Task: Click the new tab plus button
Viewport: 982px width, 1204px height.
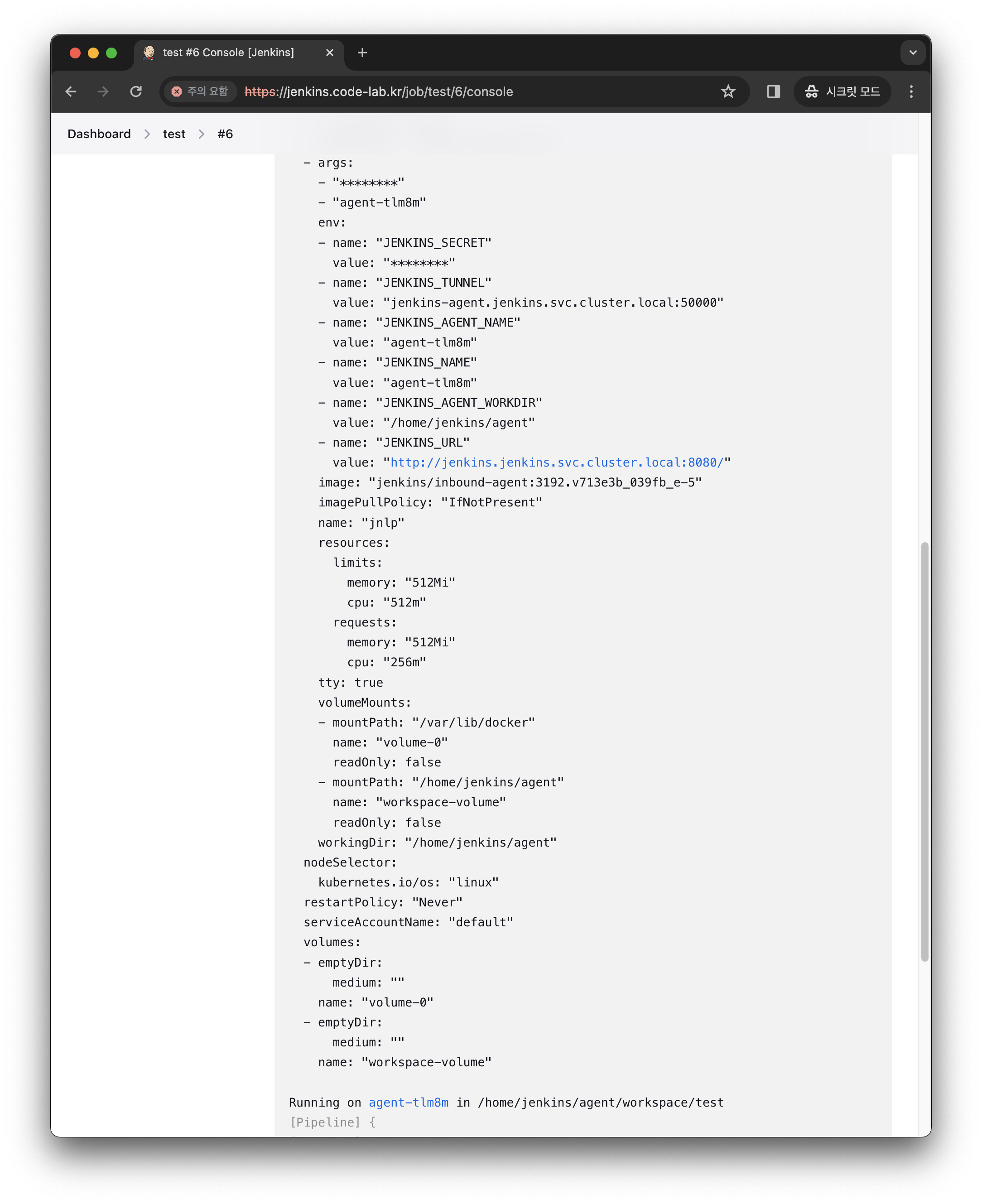Action: pos(363,53)
